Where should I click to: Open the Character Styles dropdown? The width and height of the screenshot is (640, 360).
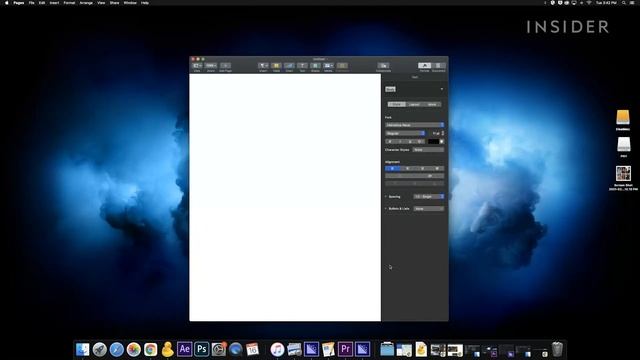[x=428, y=150]
